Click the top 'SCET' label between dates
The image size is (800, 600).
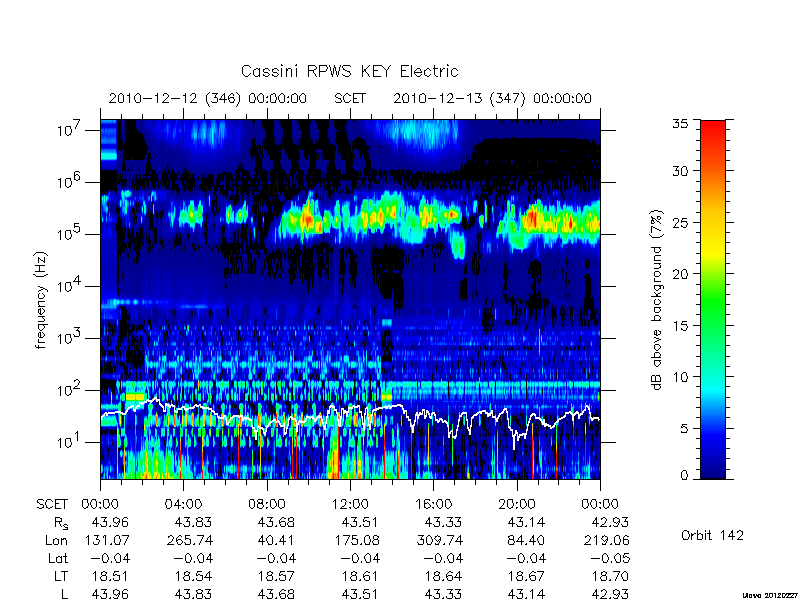[350, 98]
